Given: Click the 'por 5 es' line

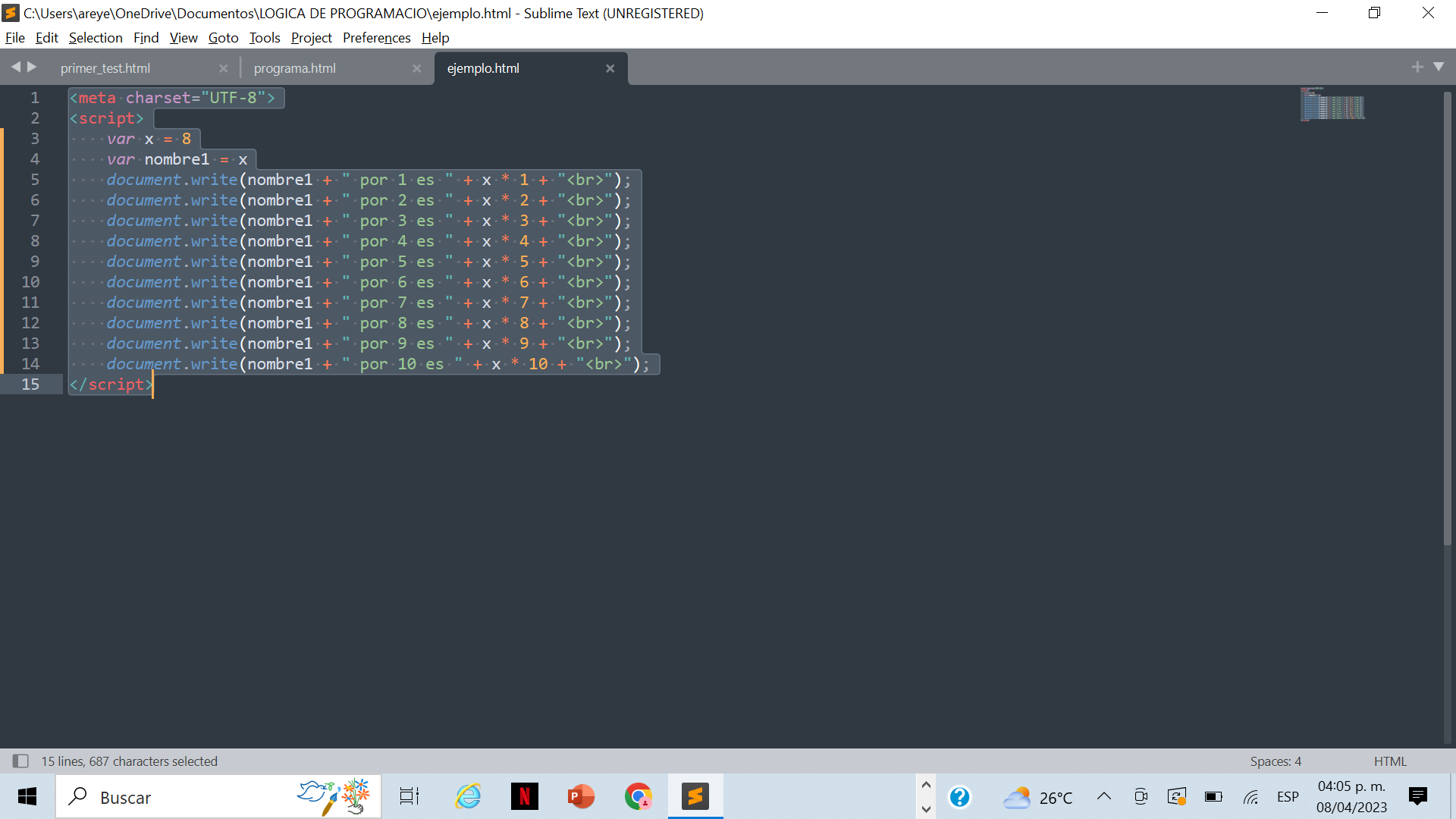Looking at the screenshot, I should coord(369,262).
